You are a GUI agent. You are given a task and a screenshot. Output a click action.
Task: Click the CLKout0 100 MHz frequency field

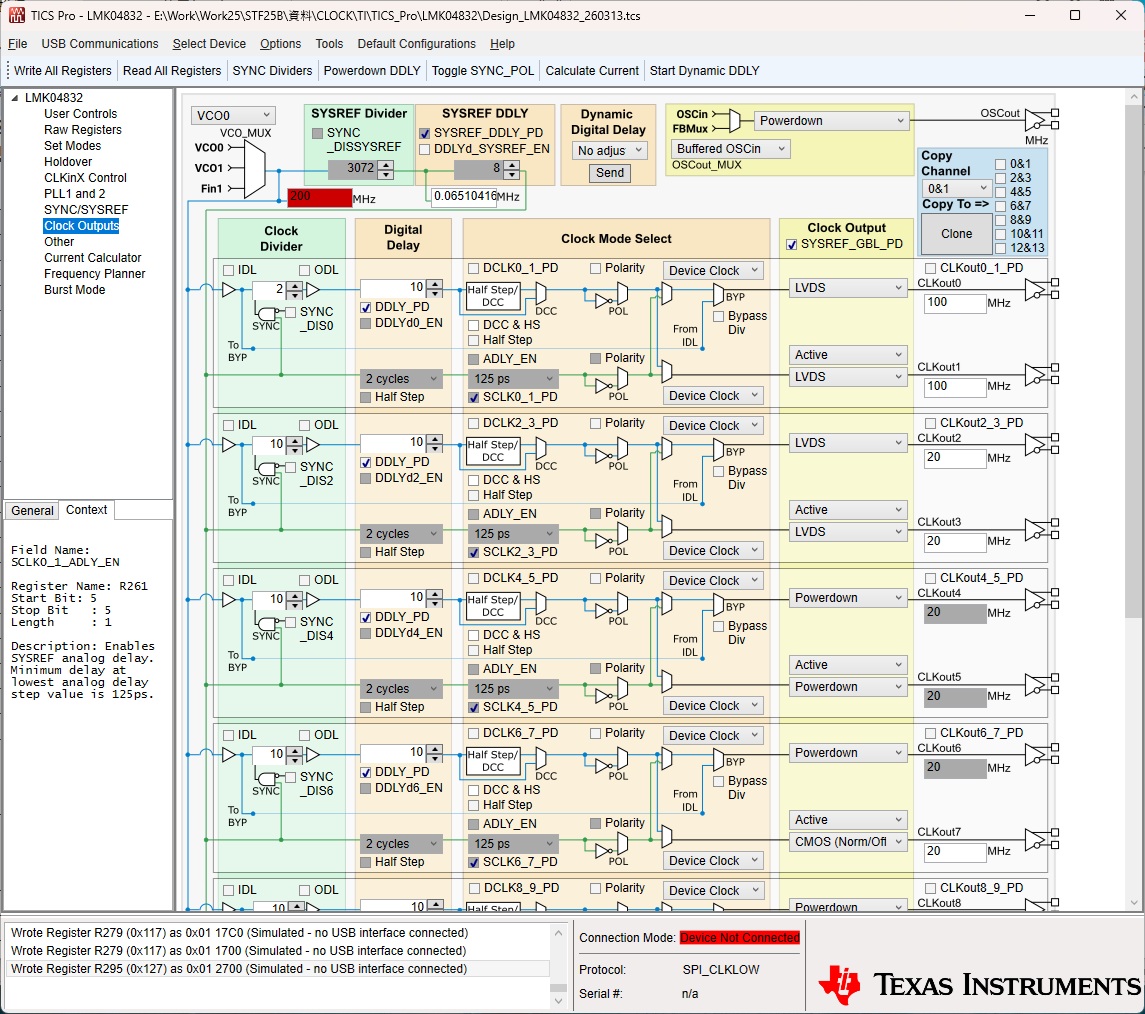[956, 303]
